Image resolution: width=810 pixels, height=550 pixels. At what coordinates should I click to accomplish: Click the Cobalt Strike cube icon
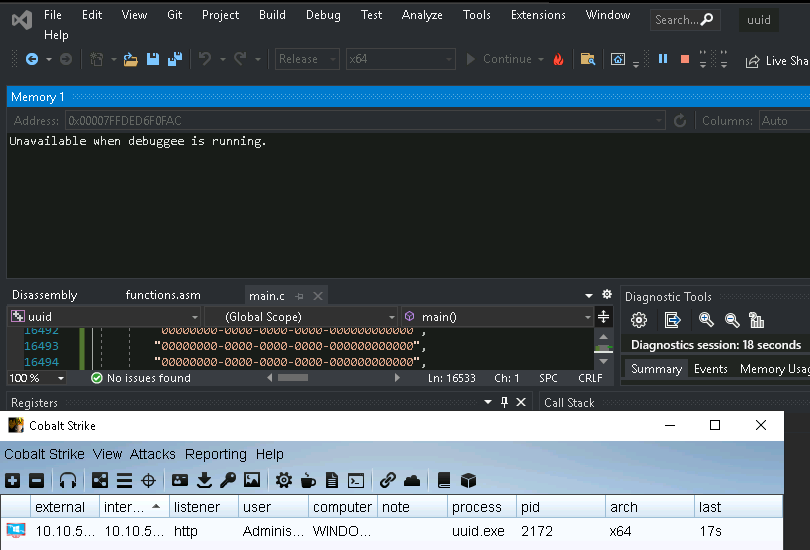(x=468, y=481)
